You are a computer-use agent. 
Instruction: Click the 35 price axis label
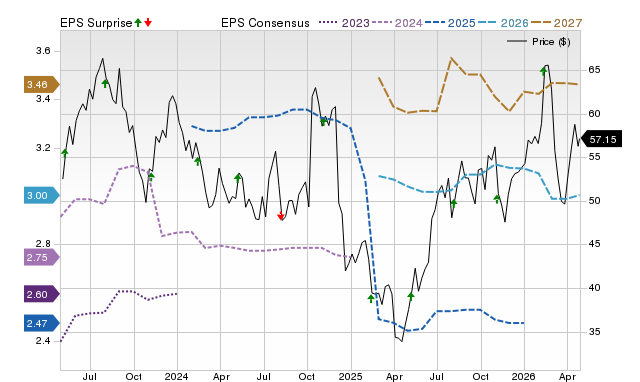click(594, 332)
